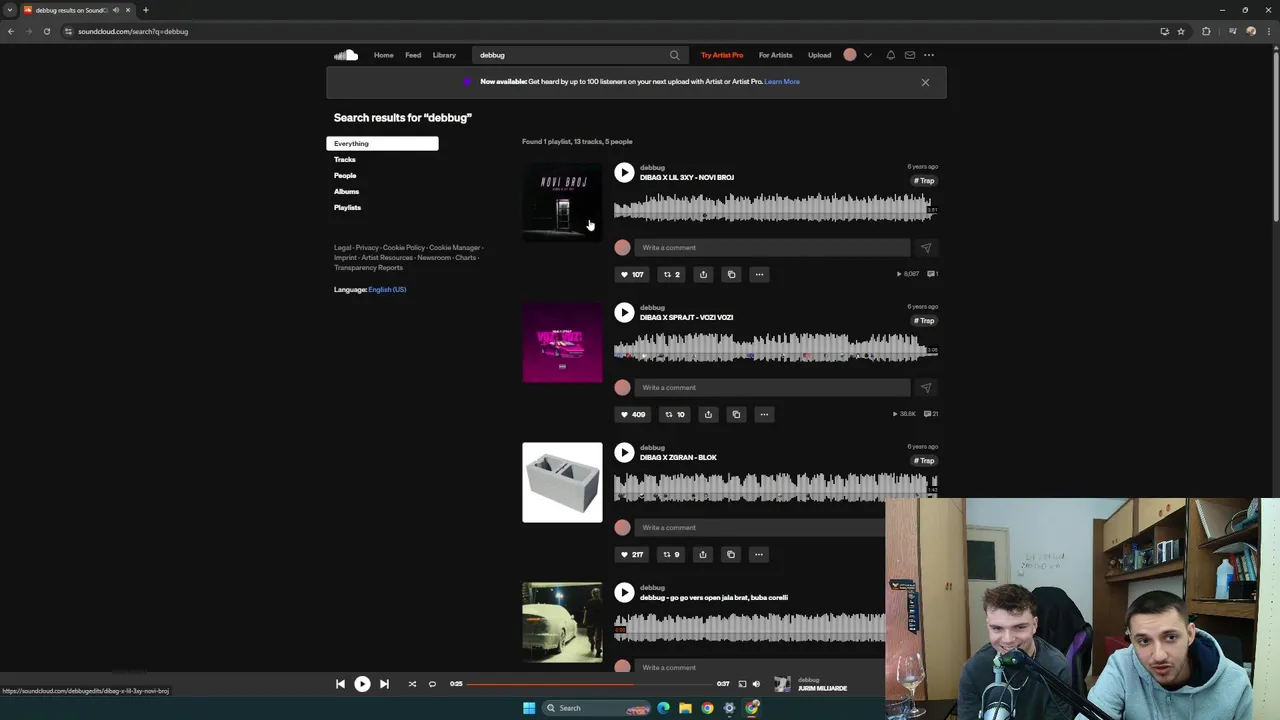Open the notifications bell
The width and height of the screenshot is (1280, 720).
[x=890, y=55]
